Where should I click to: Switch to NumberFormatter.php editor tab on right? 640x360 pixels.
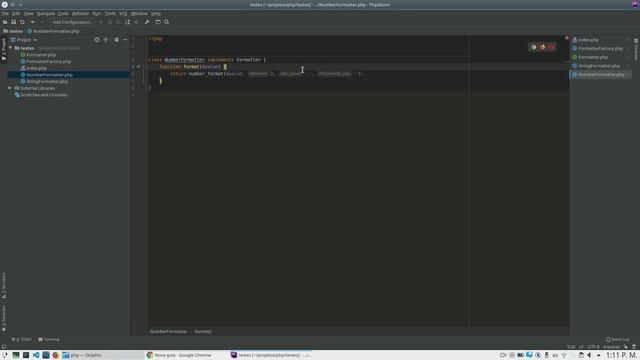pos(601,74)
